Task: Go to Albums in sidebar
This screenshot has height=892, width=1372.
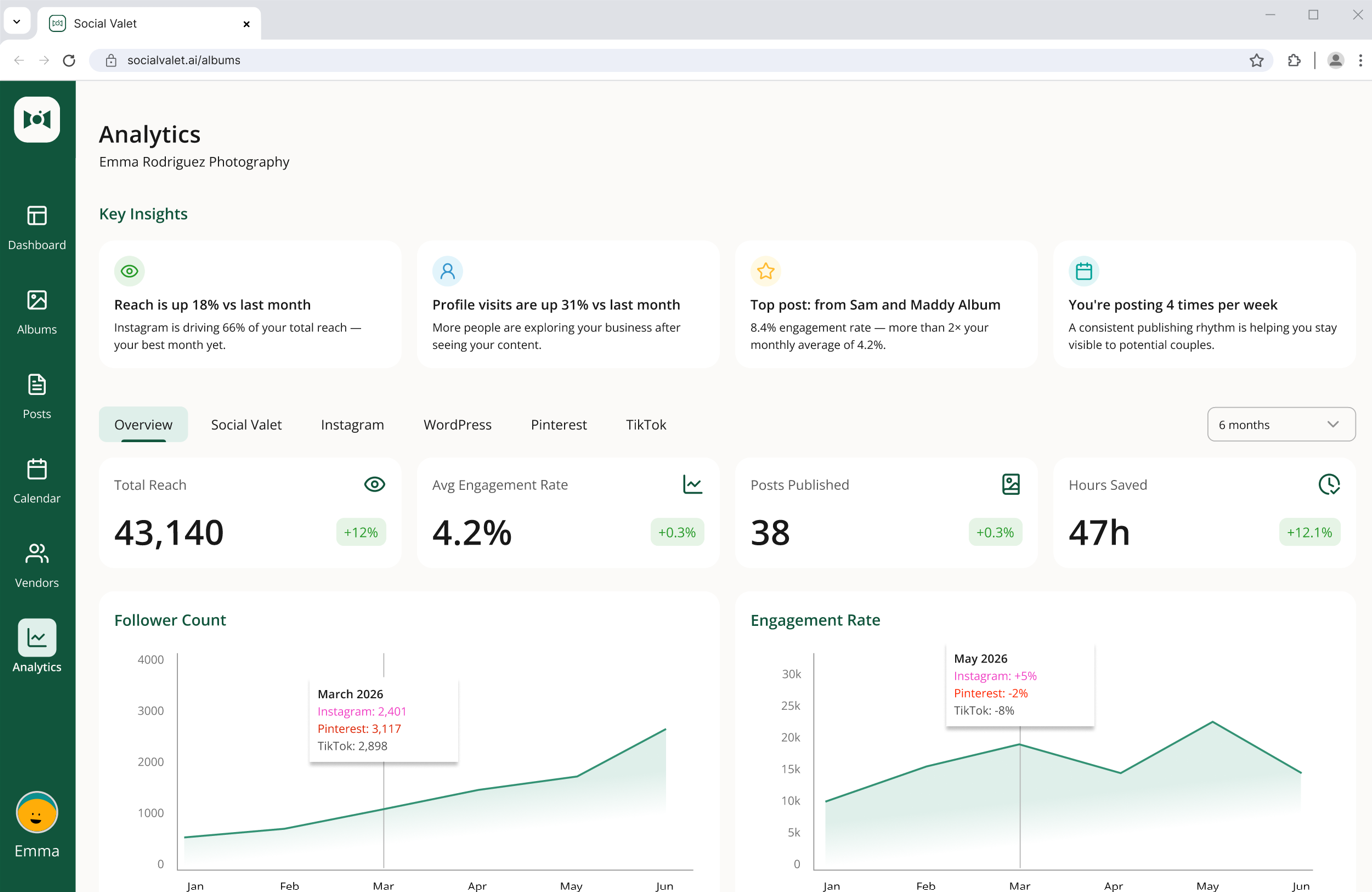Action: 37,312
